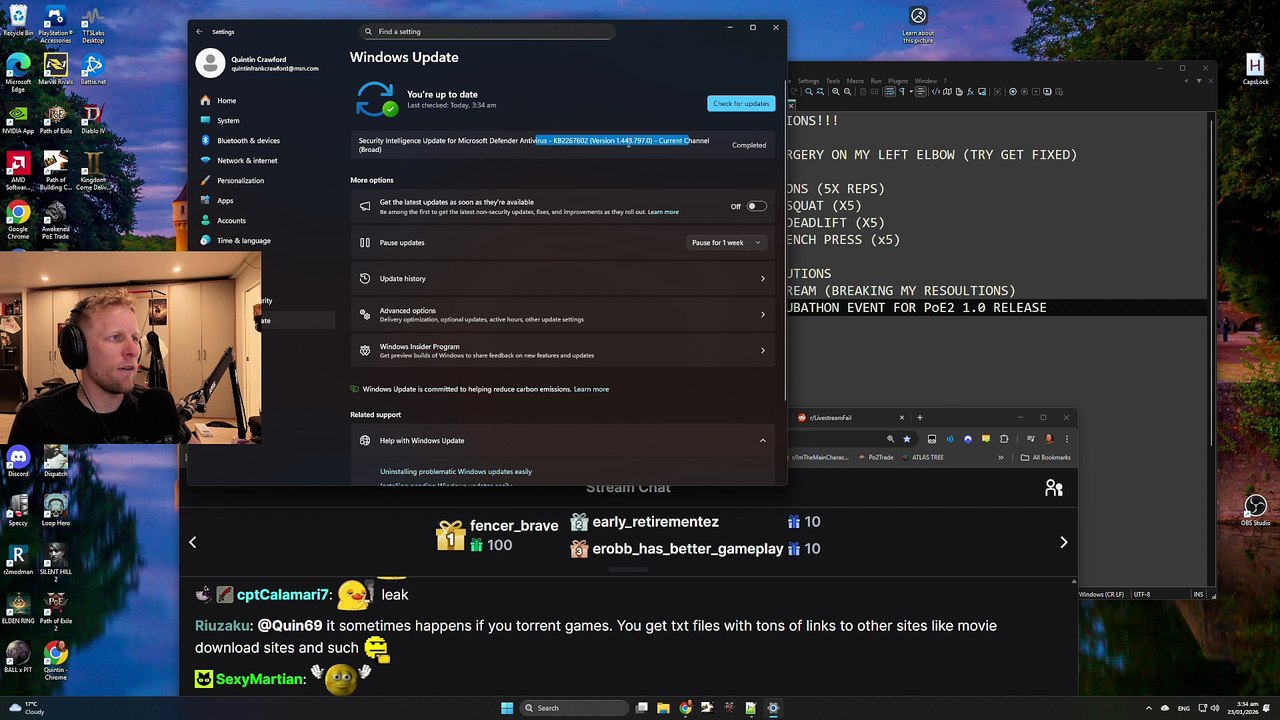Screen dimensions: 1280x720
Task: Click the Quintin Crawford account profile
Action: point(258,63)
